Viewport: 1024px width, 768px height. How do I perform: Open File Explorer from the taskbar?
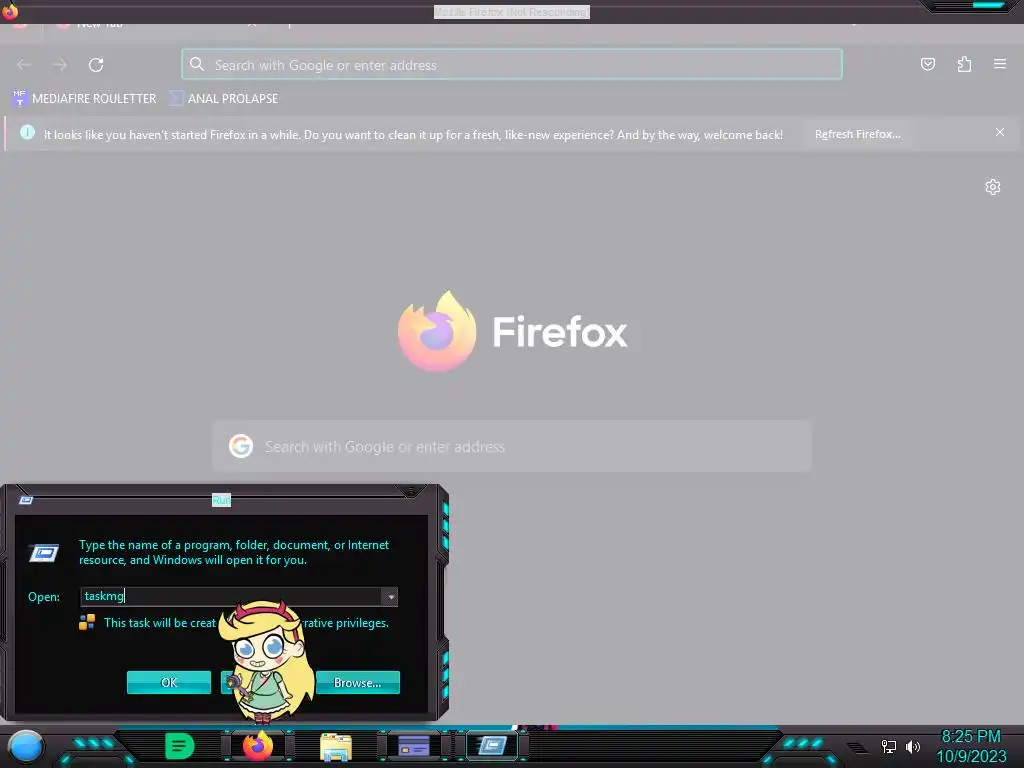(336, 746)
